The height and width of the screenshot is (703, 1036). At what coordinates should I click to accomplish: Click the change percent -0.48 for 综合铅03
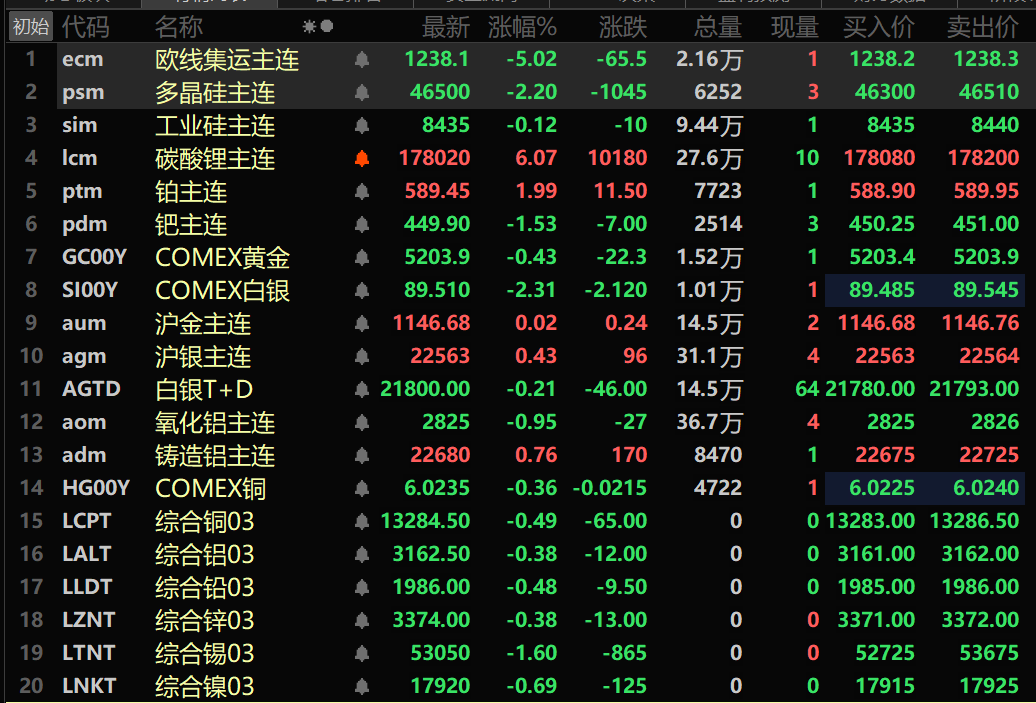(x=531, y=587)
